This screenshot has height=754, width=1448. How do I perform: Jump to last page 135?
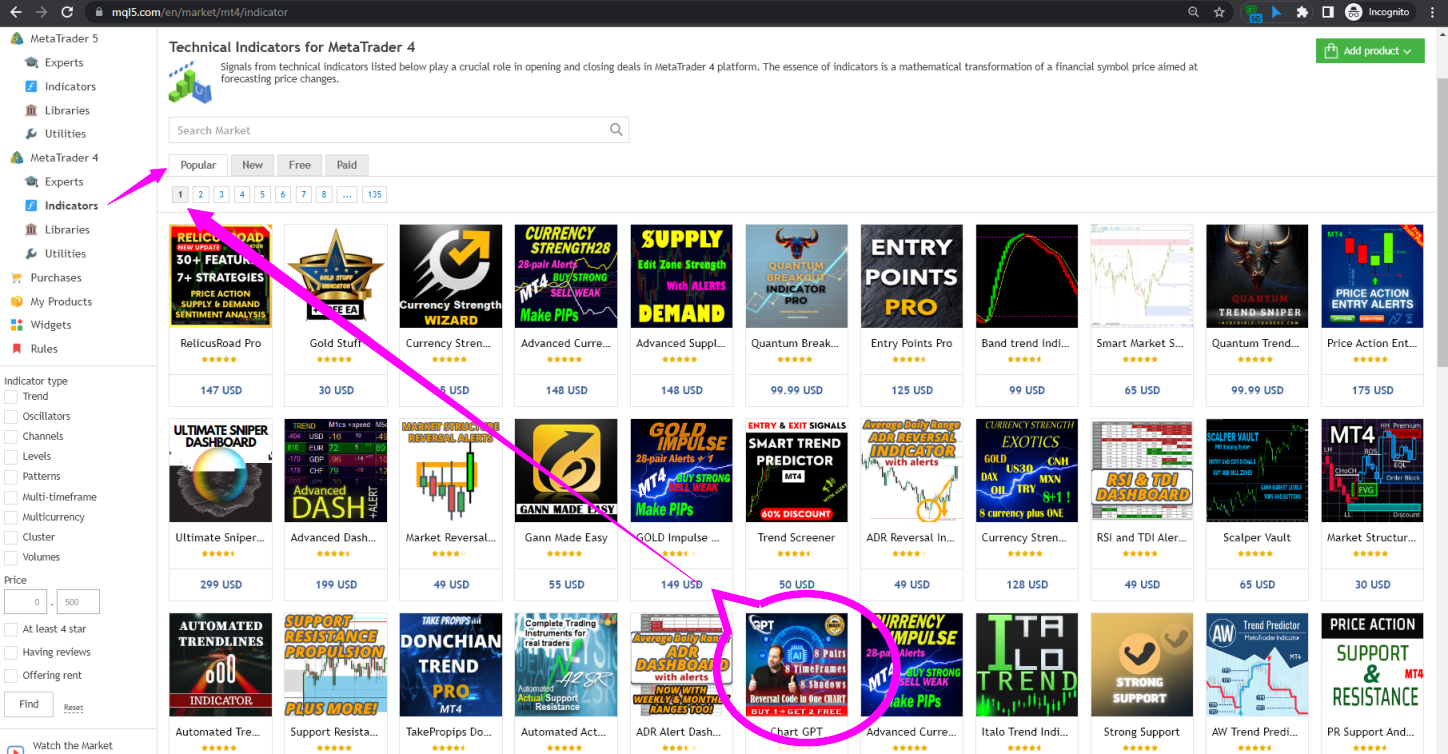(x=374, y=195)
